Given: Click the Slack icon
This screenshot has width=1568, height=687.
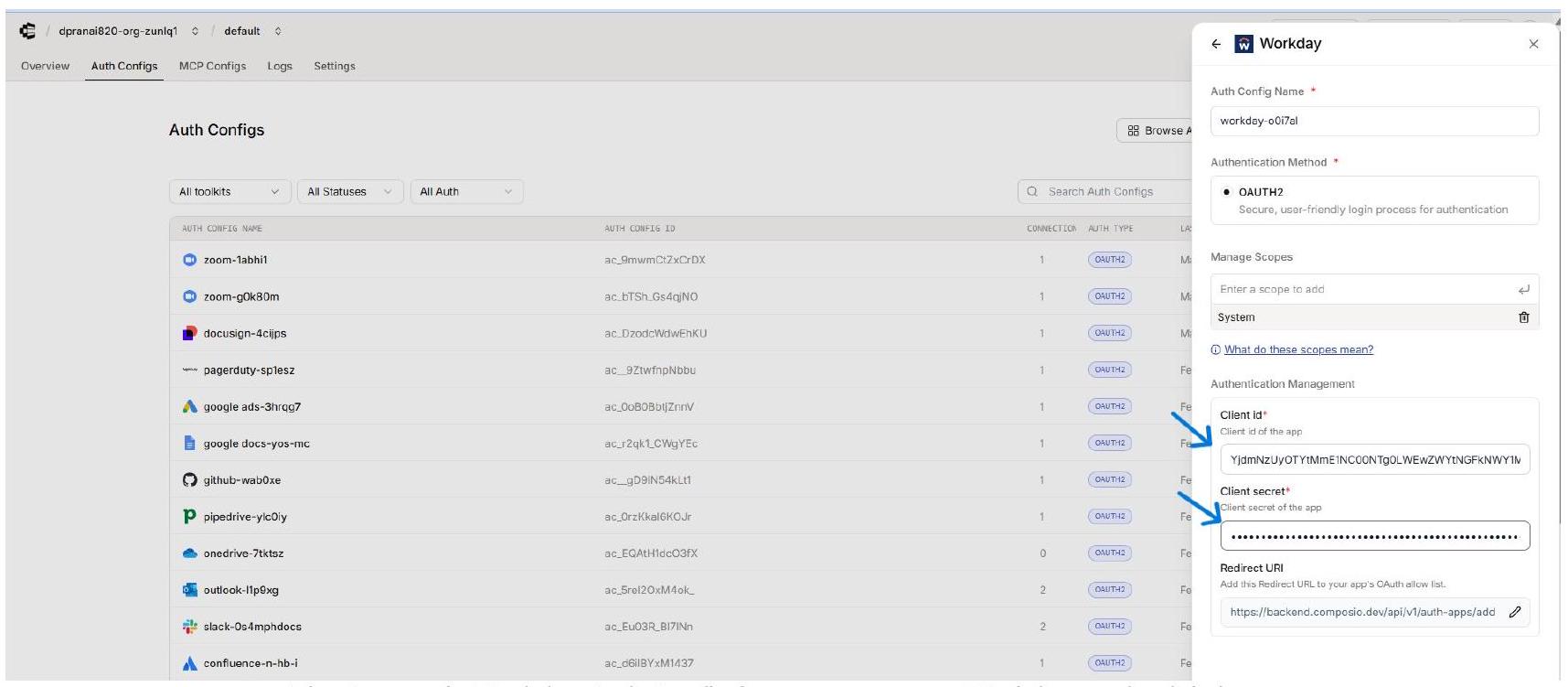Looking at the screenshot, I should tap(189, 627).
